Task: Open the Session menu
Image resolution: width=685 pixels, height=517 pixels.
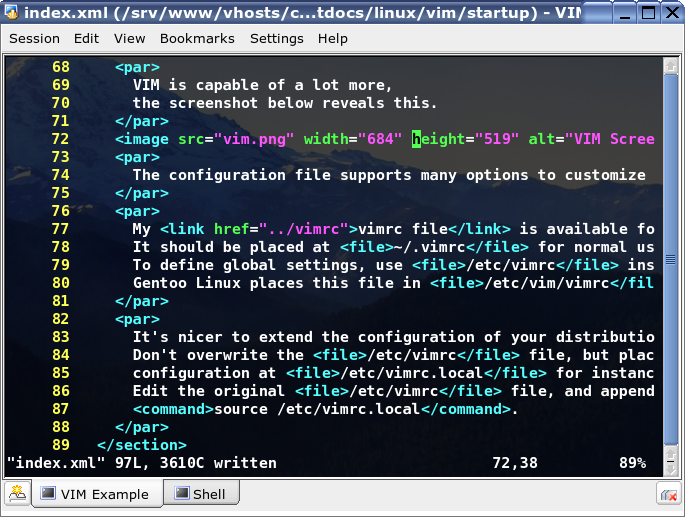Action: 35,39
